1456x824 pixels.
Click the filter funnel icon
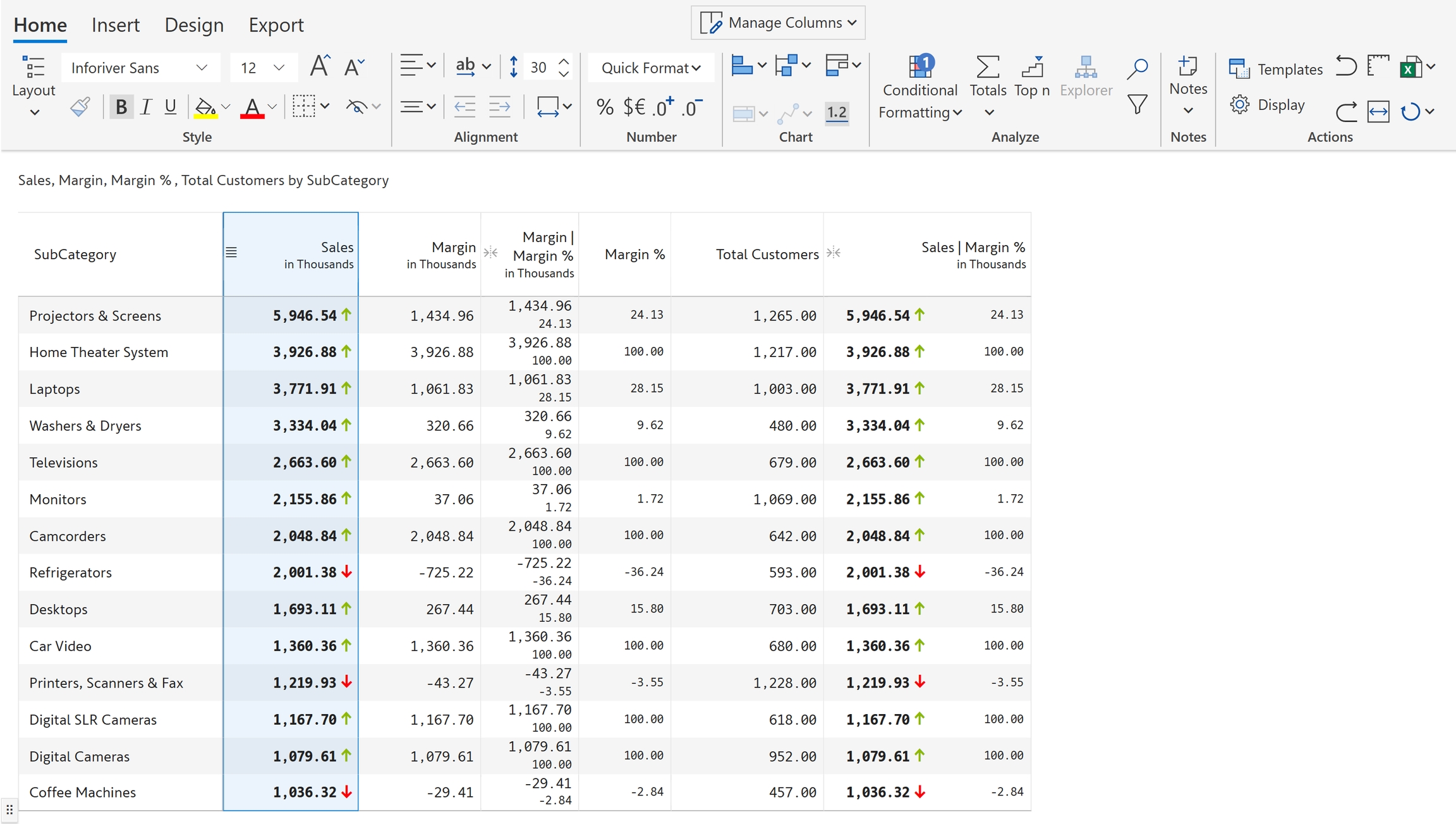tap(1137, 104)
